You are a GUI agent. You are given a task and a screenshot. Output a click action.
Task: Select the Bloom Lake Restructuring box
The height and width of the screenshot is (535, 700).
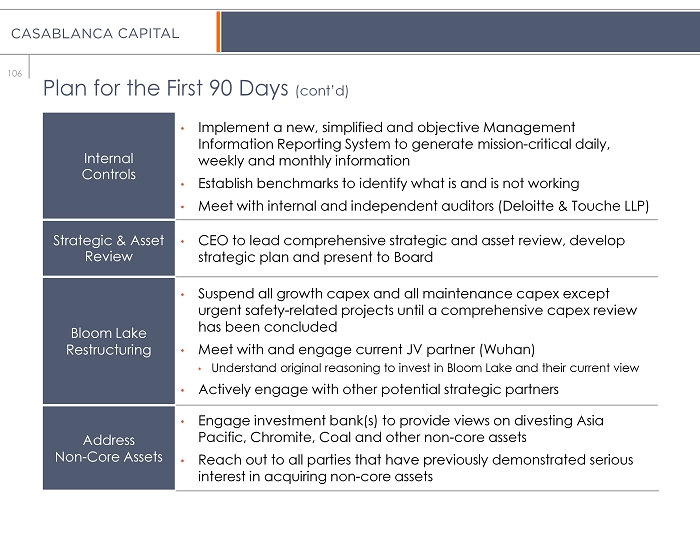[x=108, y=341]
